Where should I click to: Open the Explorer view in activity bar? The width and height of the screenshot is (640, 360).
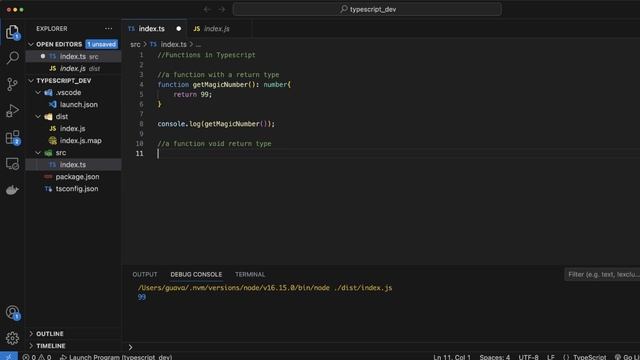(x=12, y=32)
